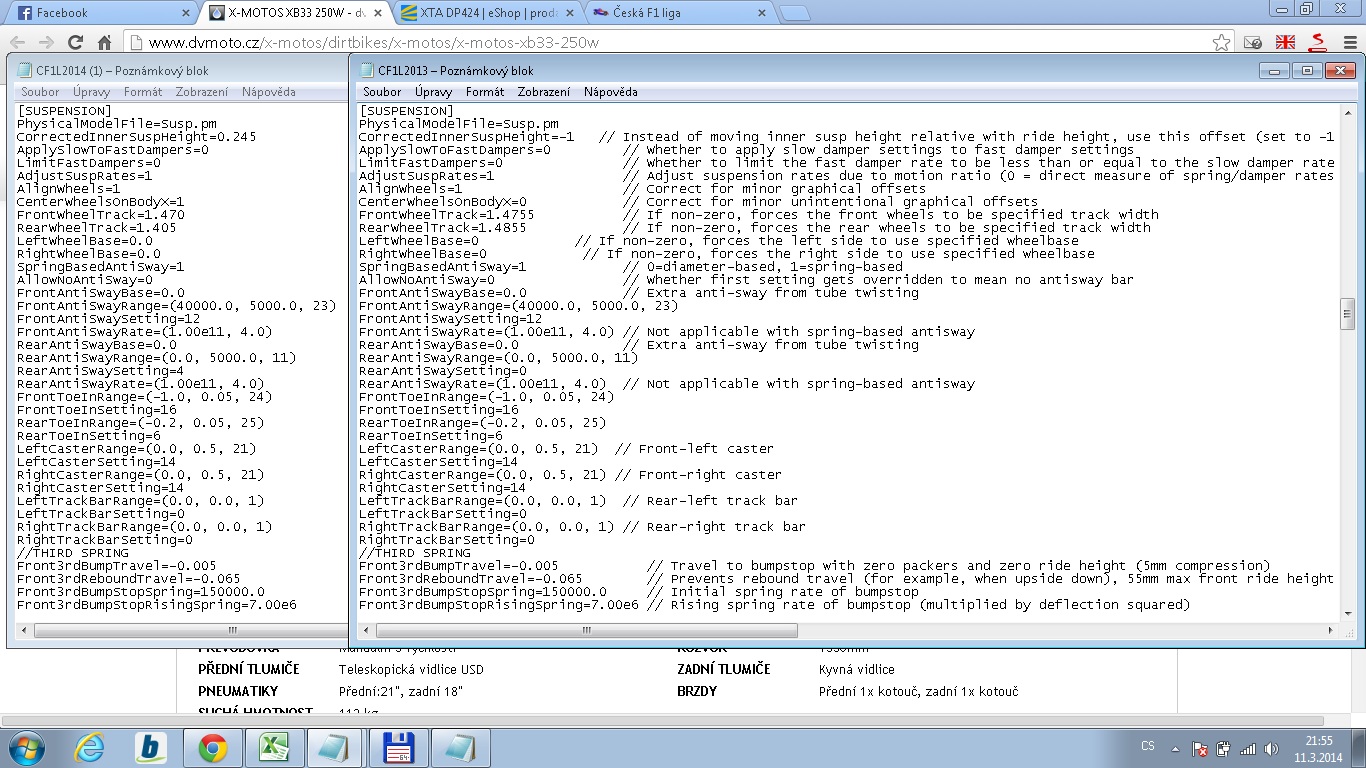Click PNEUMATIKY label on web page
This screenshot has height=768, width=1366.
pyautogui.click(x=238, y=691)
